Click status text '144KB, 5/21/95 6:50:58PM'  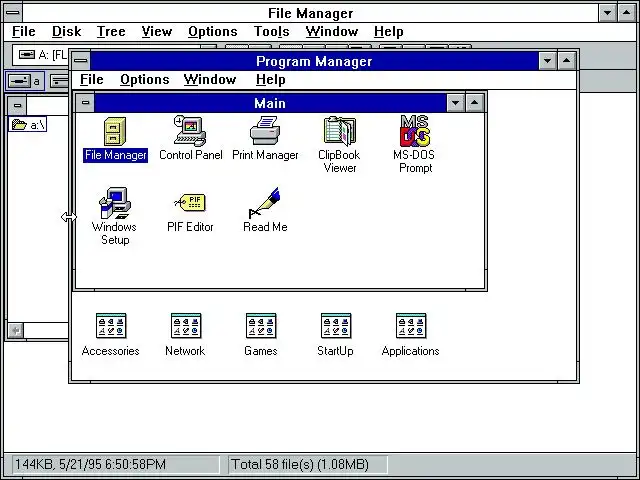point(90,464)
